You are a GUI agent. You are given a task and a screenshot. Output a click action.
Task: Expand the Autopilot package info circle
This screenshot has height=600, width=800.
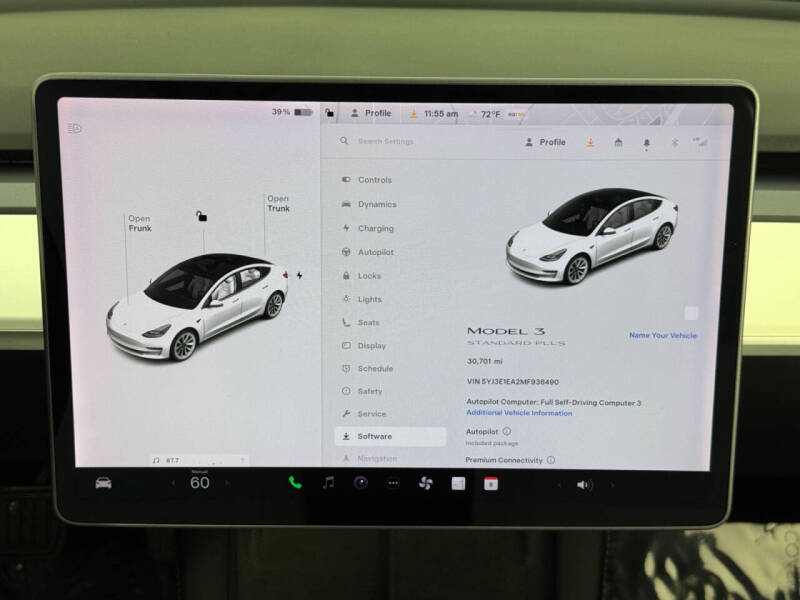(505, 431)
